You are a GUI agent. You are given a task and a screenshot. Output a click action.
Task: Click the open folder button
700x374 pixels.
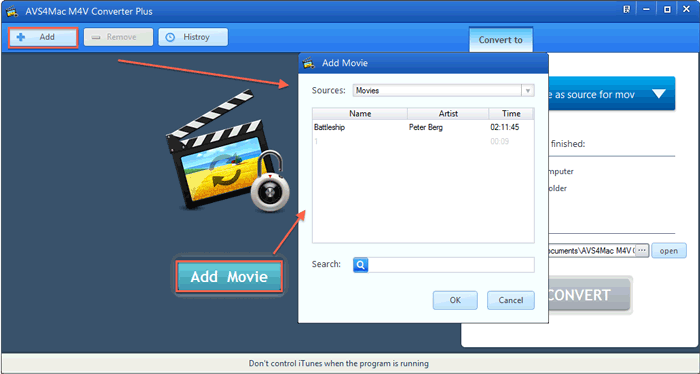pyautogui.click(x=669, y=251)
